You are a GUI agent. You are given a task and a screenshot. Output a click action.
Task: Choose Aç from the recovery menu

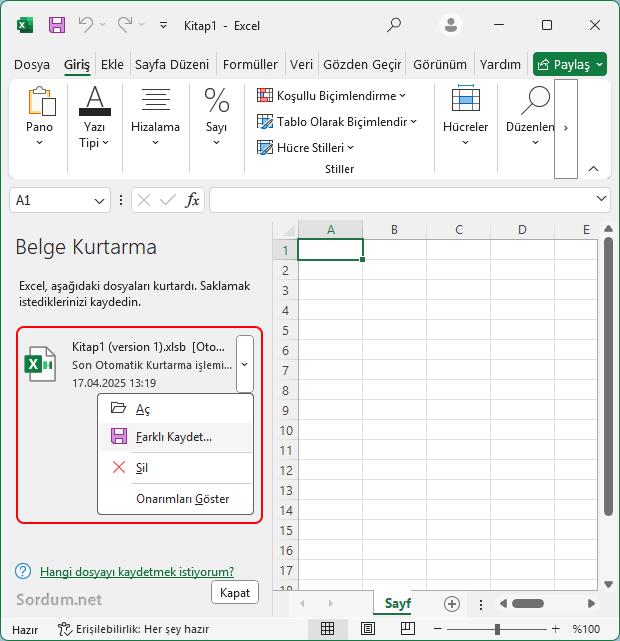coord(176,408)
